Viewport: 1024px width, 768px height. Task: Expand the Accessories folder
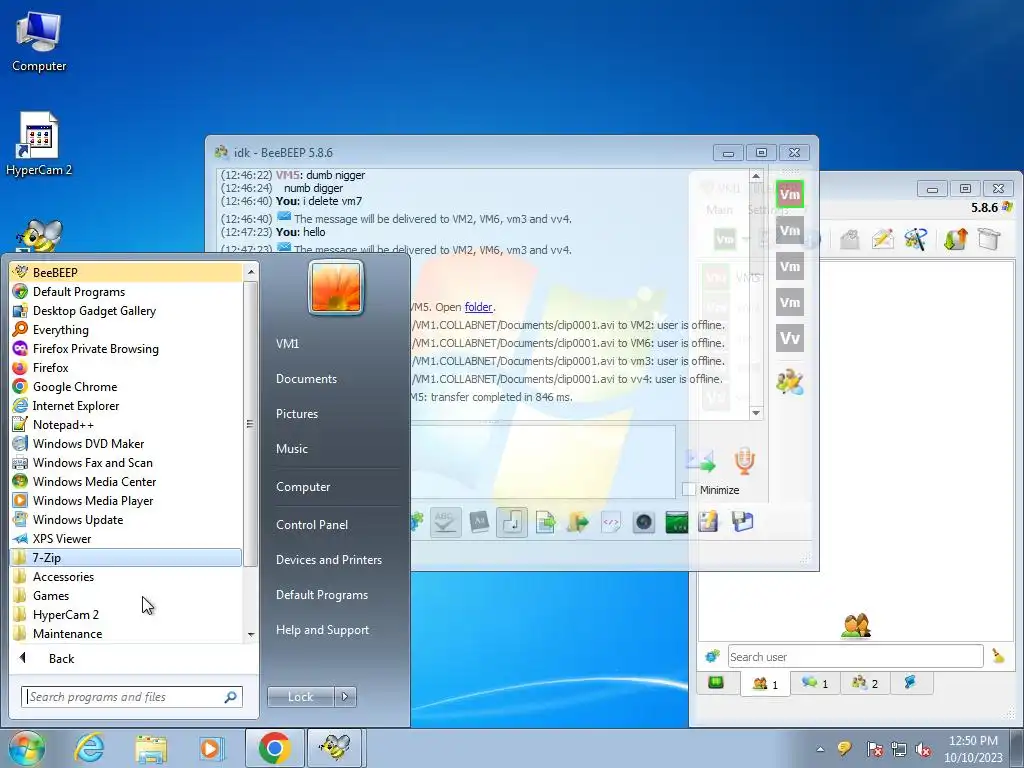pos(126,577)
